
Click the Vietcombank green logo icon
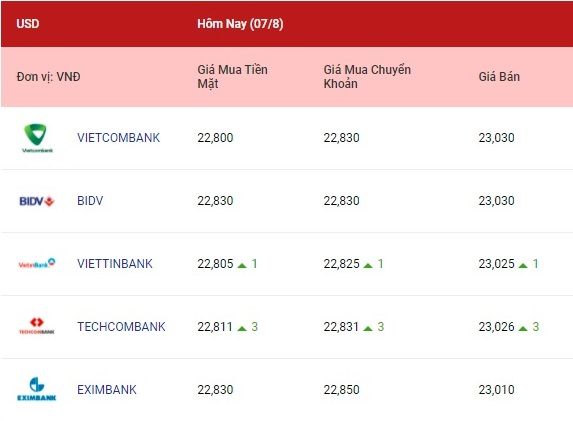pos(37,138)
